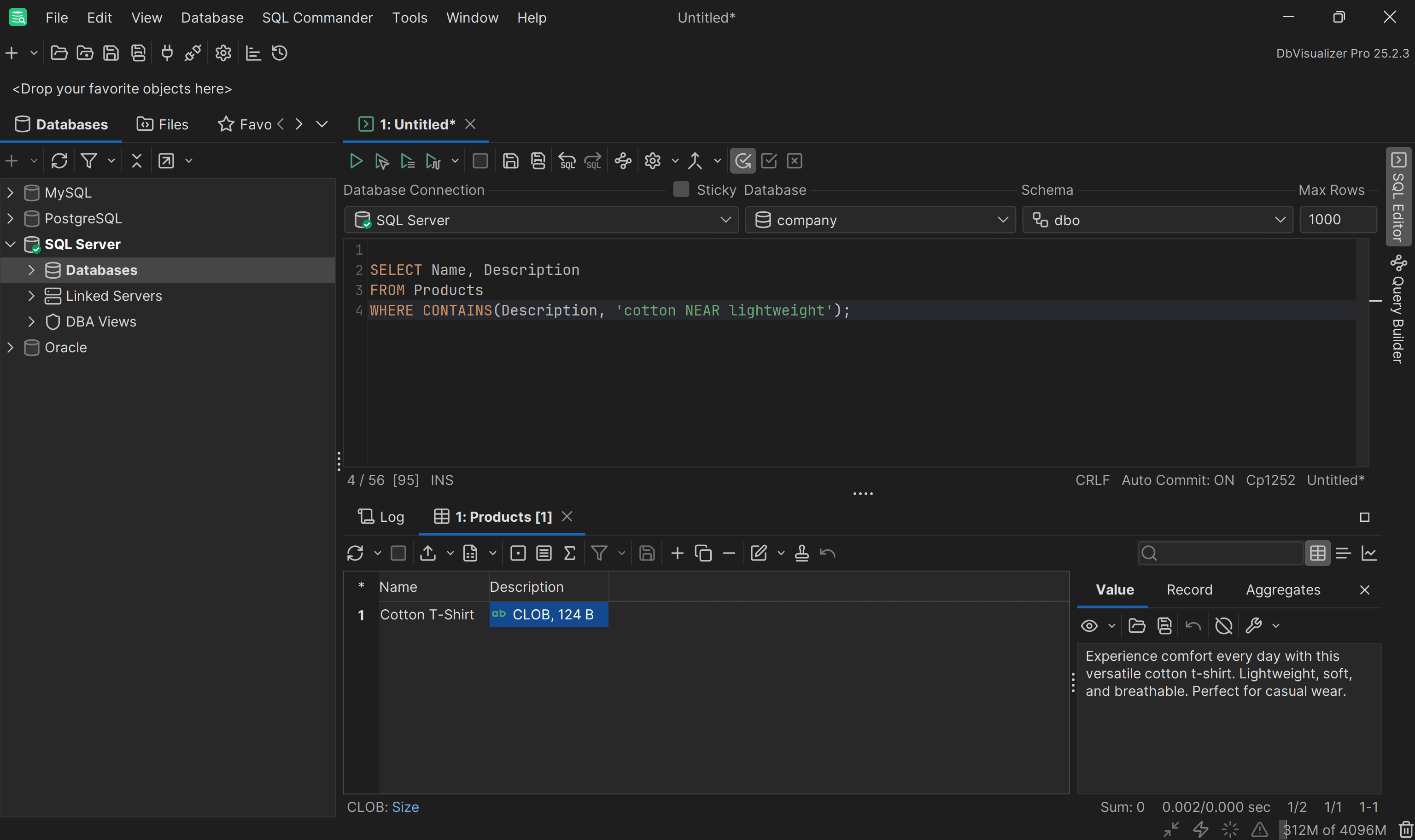Maximize the result panel square icon
The width and height of the screenshot is (1415, 840).
click(x=1365, y=517)
